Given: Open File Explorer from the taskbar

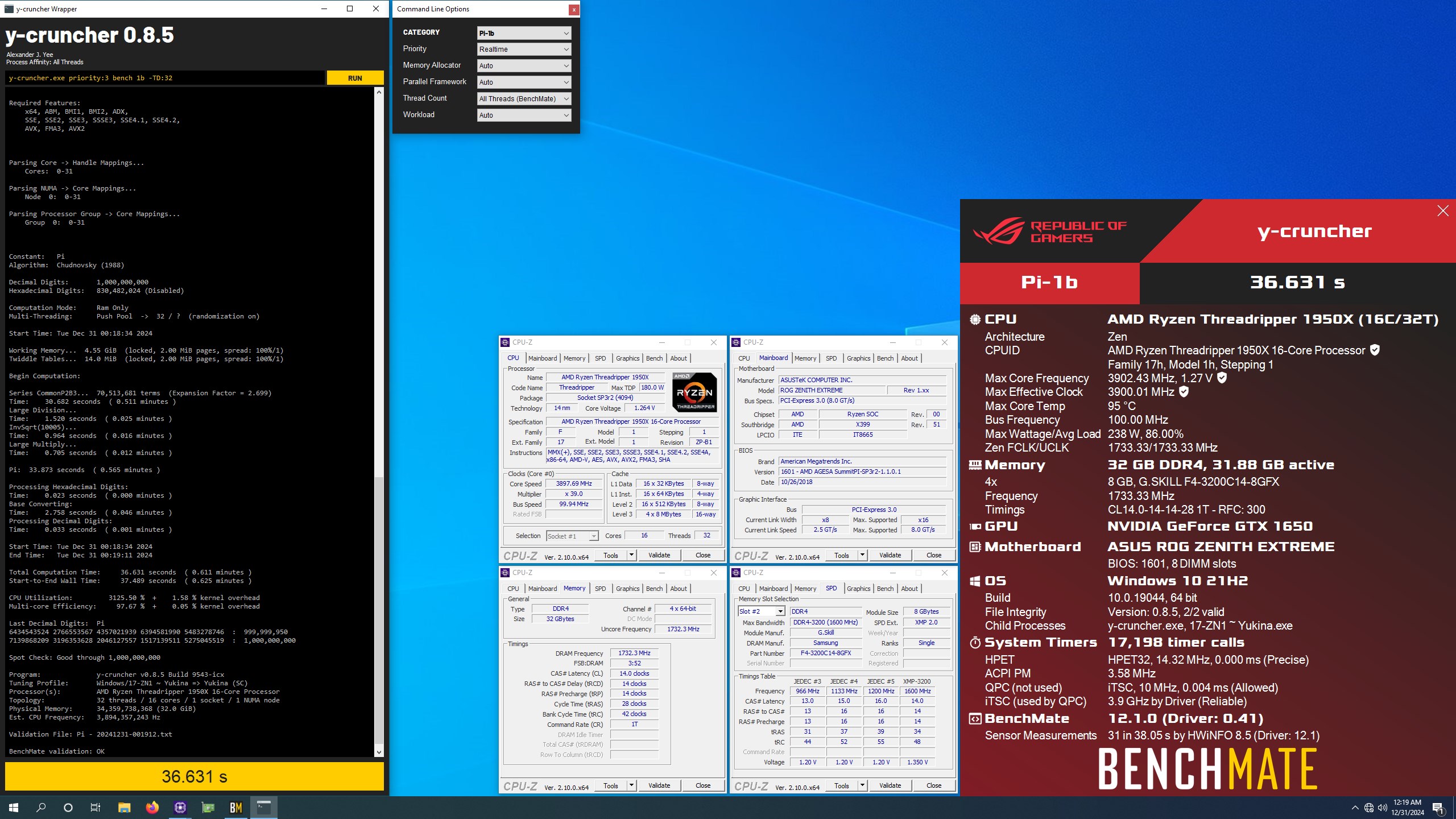Looking at the screenshot, I should [124, 808].
